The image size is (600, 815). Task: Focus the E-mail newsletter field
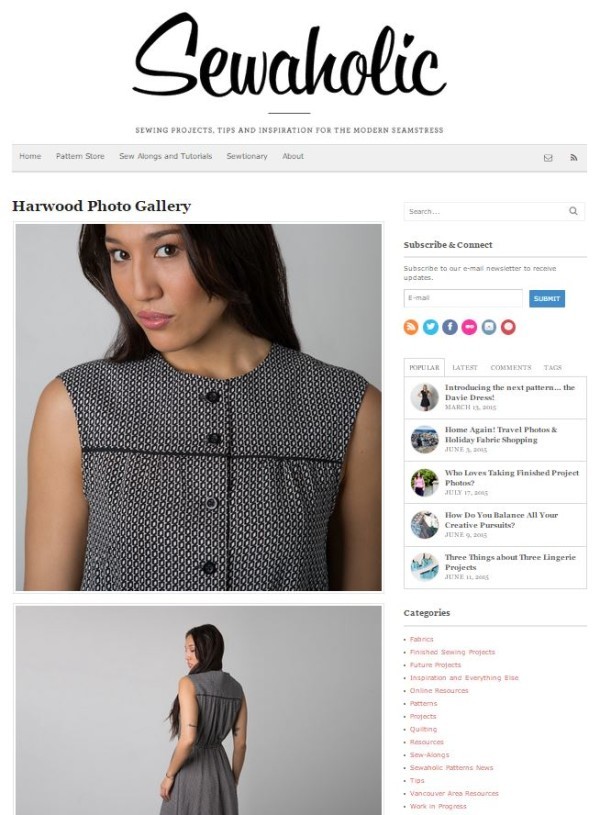click(463, 298)
